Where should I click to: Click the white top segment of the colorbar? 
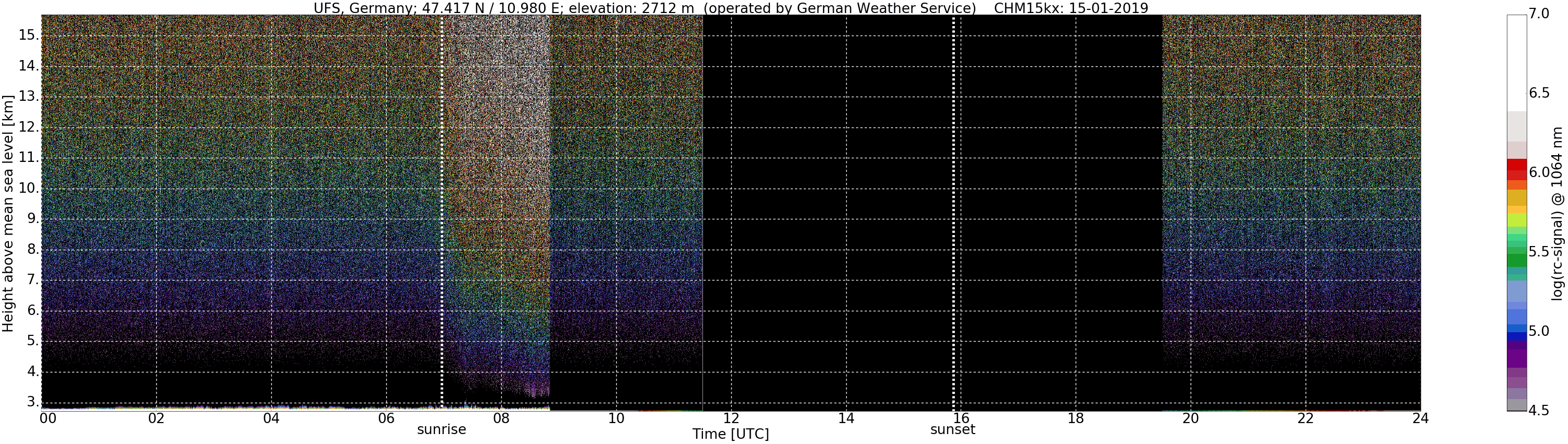click(x=1517, y=63)
